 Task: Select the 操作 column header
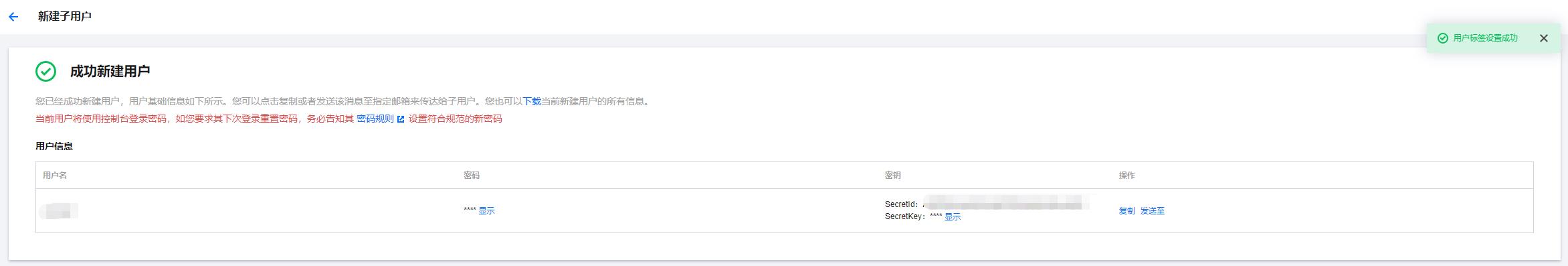[1127, 175]
